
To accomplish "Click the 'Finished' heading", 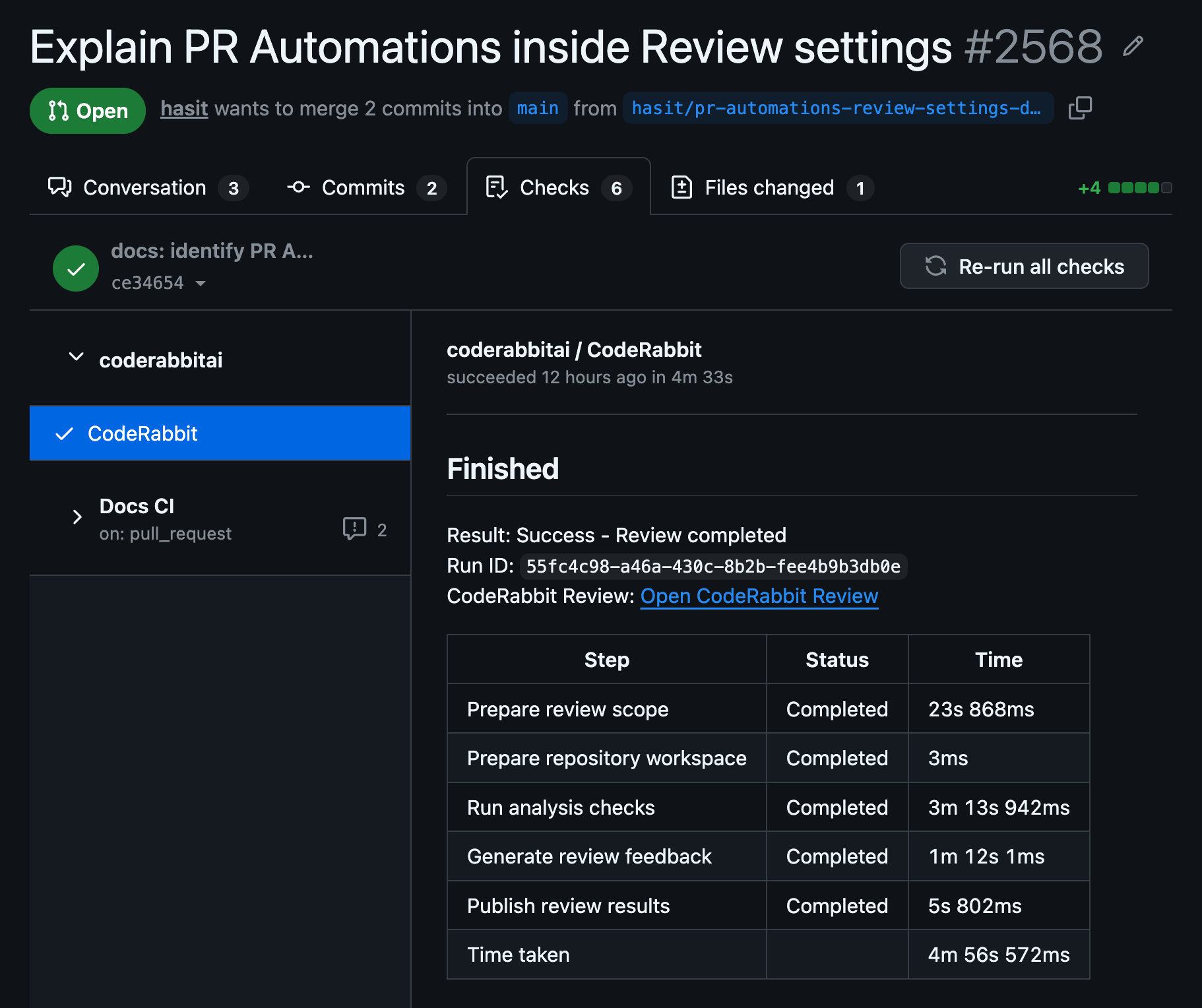I will (x=503, y=469).
